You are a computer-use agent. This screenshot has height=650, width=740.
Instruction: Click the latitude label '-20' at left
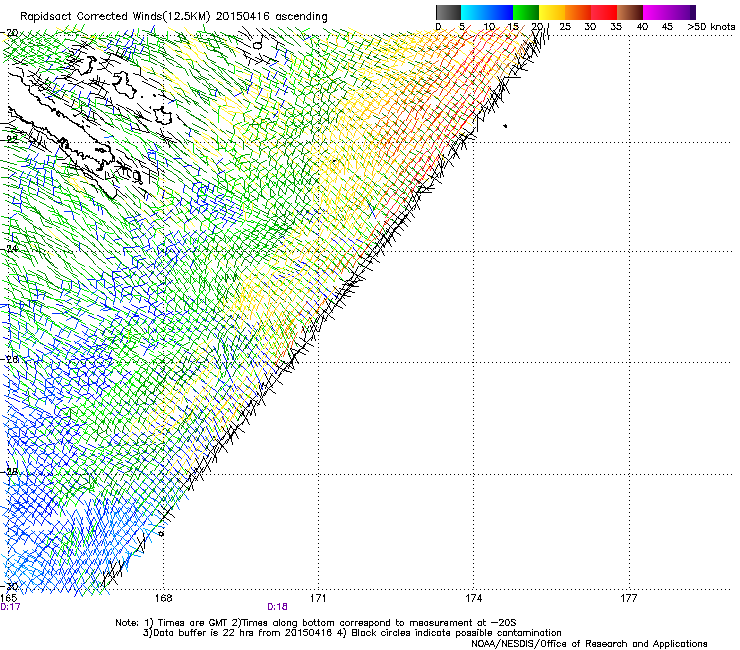pos(9,33)
